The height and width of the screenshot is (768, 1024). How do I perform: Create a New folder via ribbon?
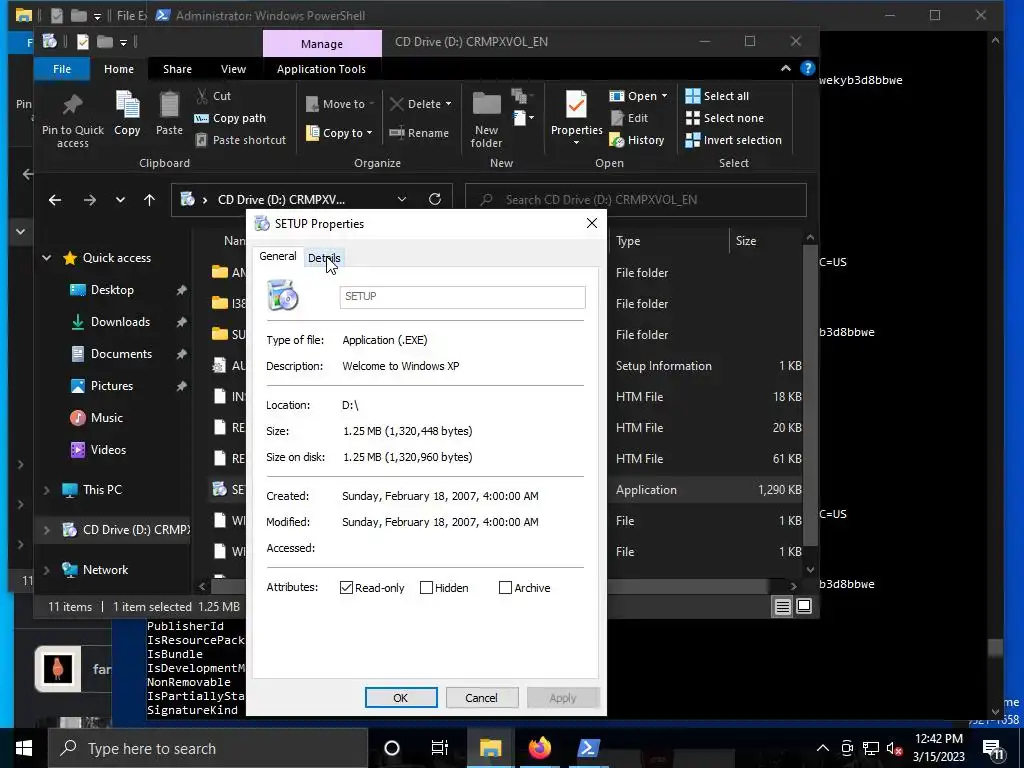coord(487,120)
